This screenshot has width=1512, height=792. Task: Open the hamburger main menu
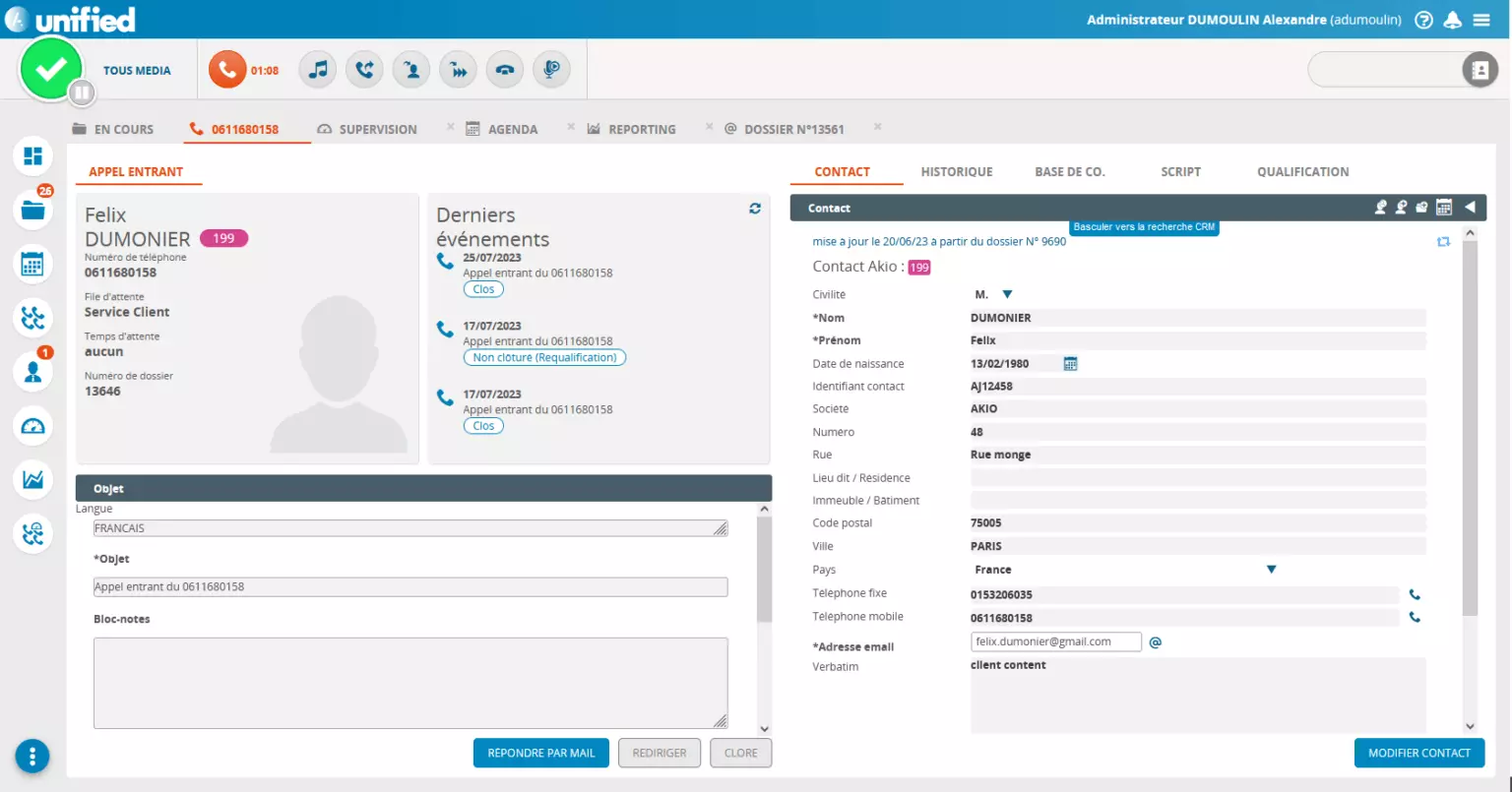[1481, 20]
